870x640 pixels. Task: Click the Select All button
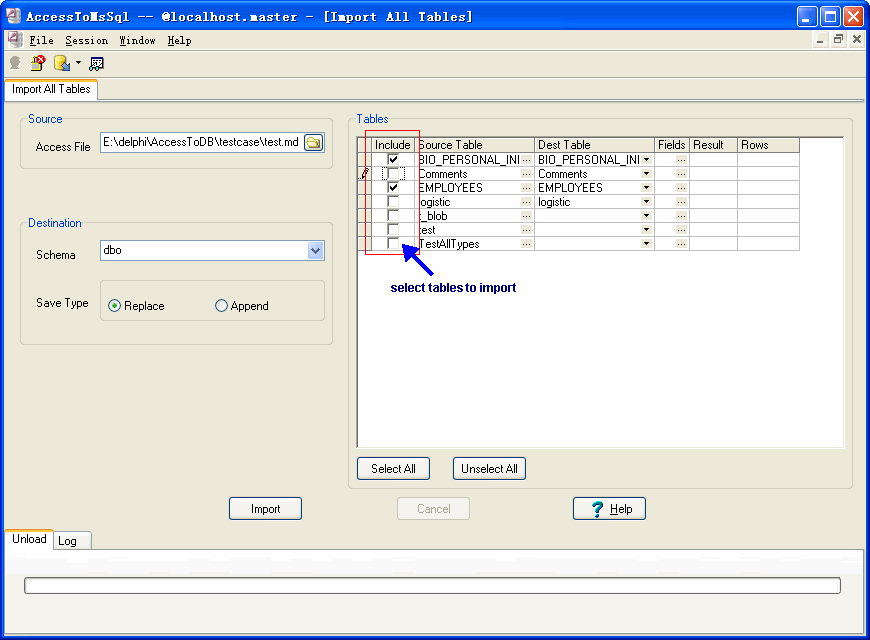point(393,469)
